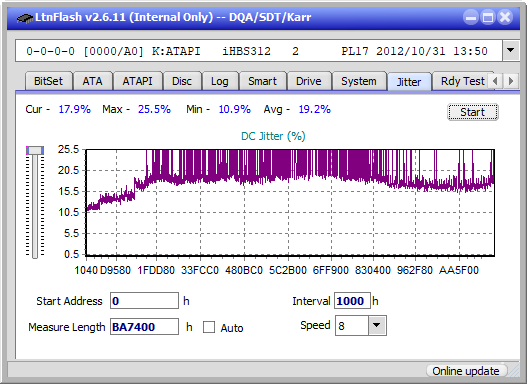Viewport: 527px width, 384px height.
Task: Expand the drive selection dropdown
Action: 511,51
